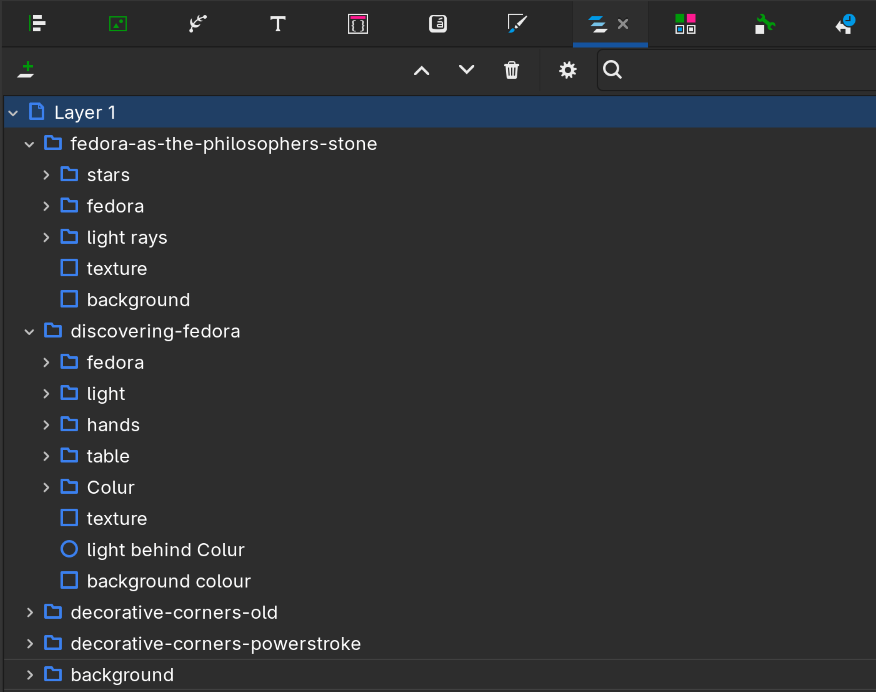Image resolution: width=876 pixels, height=692 pixels.
Task: Open the Text and Font tab
Action: [278, 24]
